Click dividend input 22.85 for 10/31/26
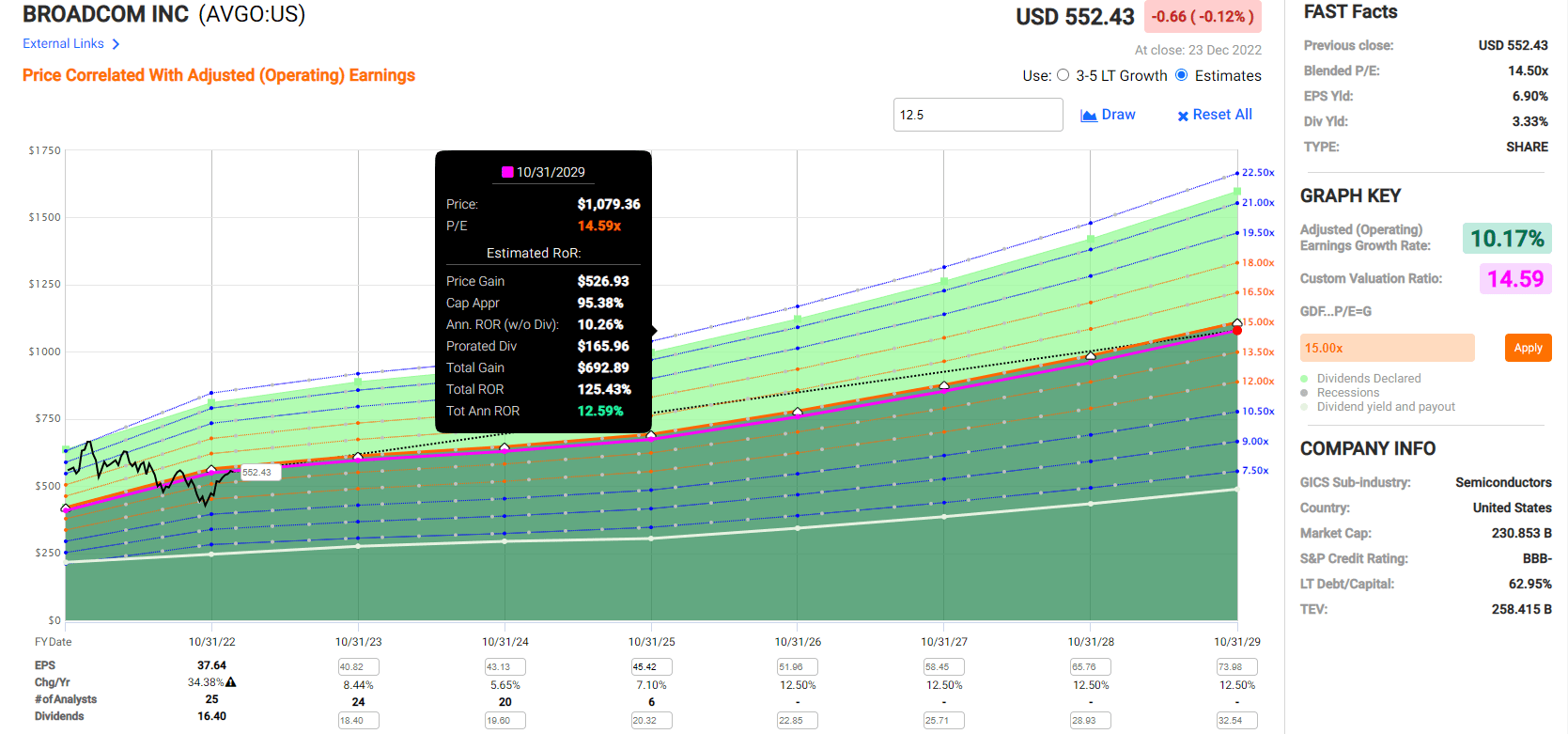The width and height of the screenshot is (1568, 734). [x=798, y=720]
